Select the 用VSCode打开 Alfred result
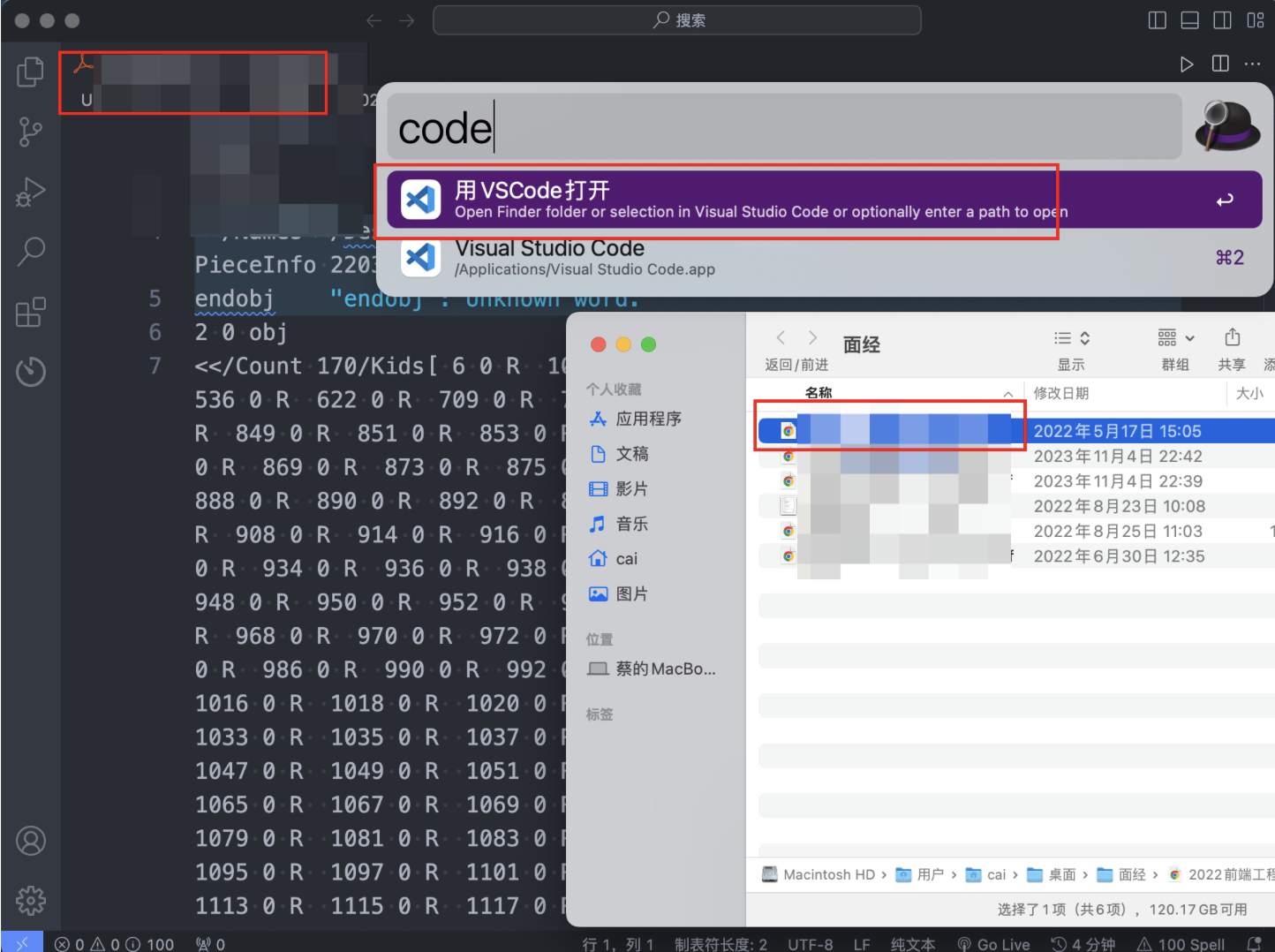The image size is (1275, 952). [x=825, y=200]
